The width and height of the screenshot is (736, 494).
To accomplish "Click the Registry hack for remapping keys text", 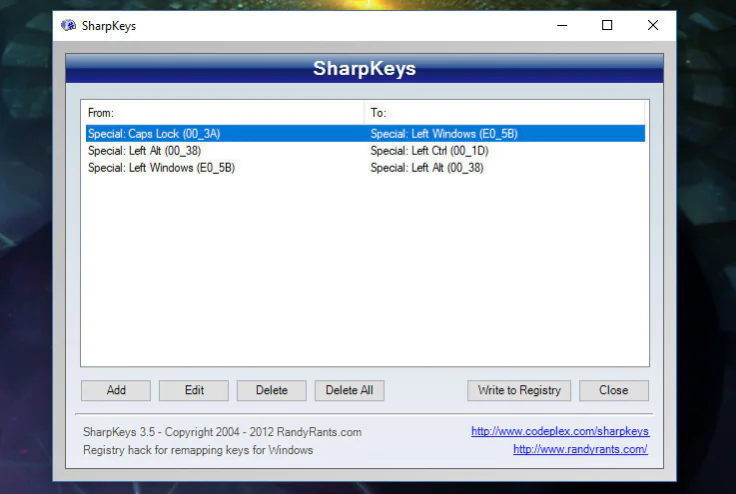I will click(x=198, y=450).
